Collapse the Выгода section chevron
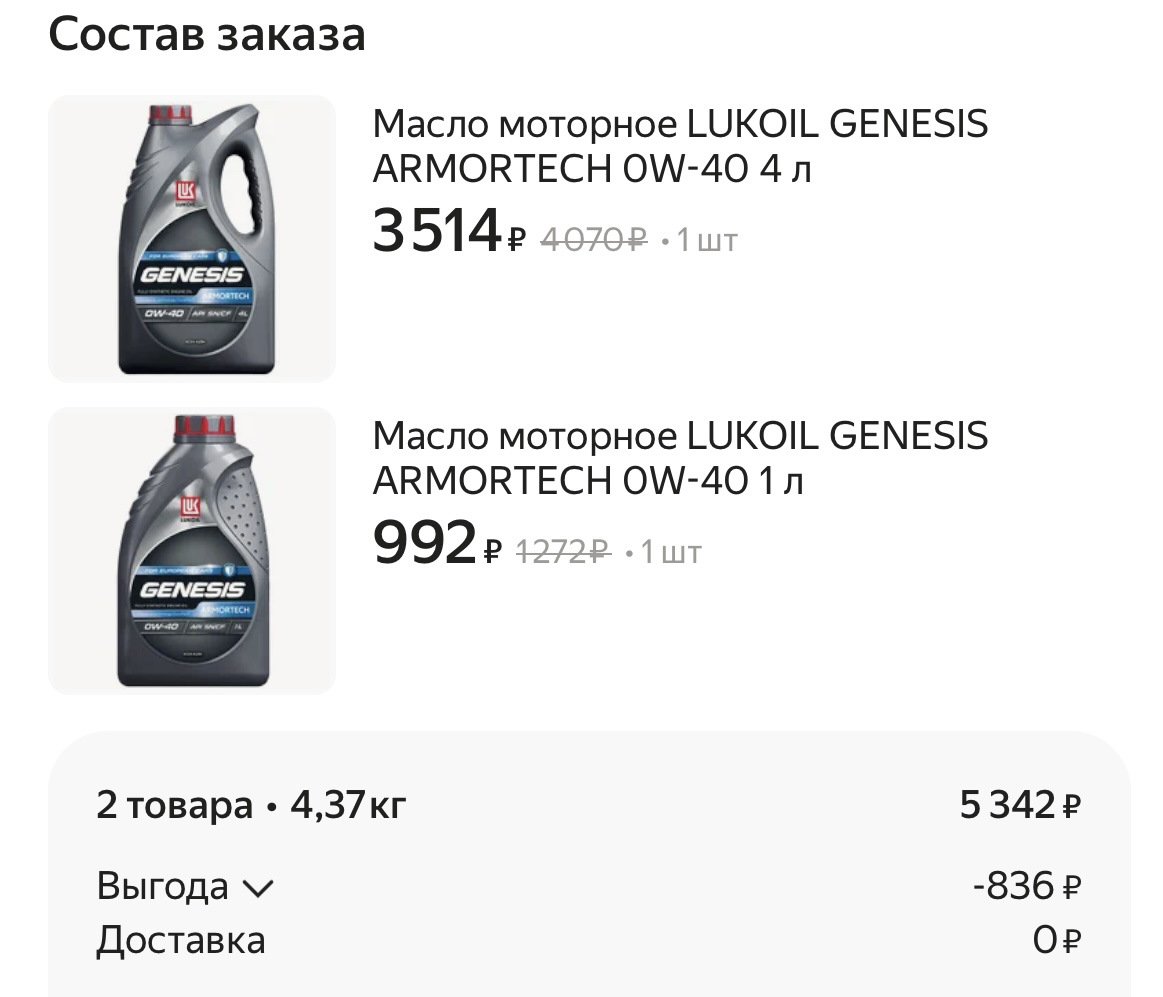The width and height of the screenshot is (1163, 997). click(262, 886)
